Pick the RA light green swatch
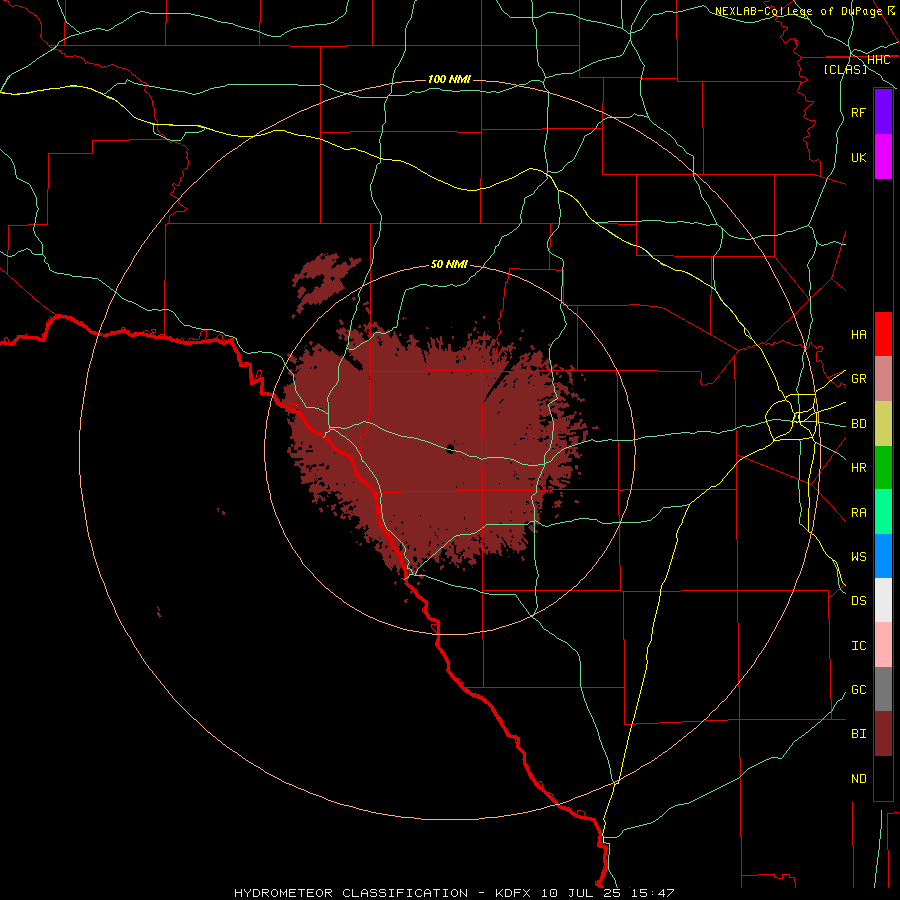The width and height of the screenshot is (900, 900). (x=883, y=512)
